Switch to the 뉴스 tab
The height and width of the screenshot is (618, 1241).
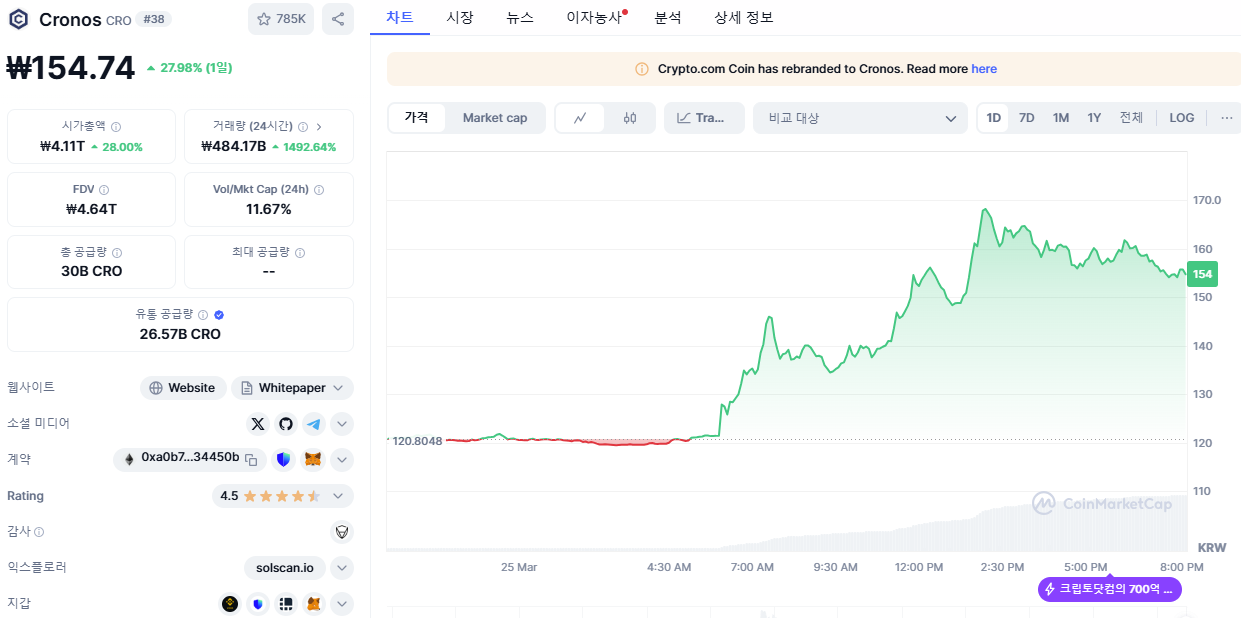(x=520, y=17)
